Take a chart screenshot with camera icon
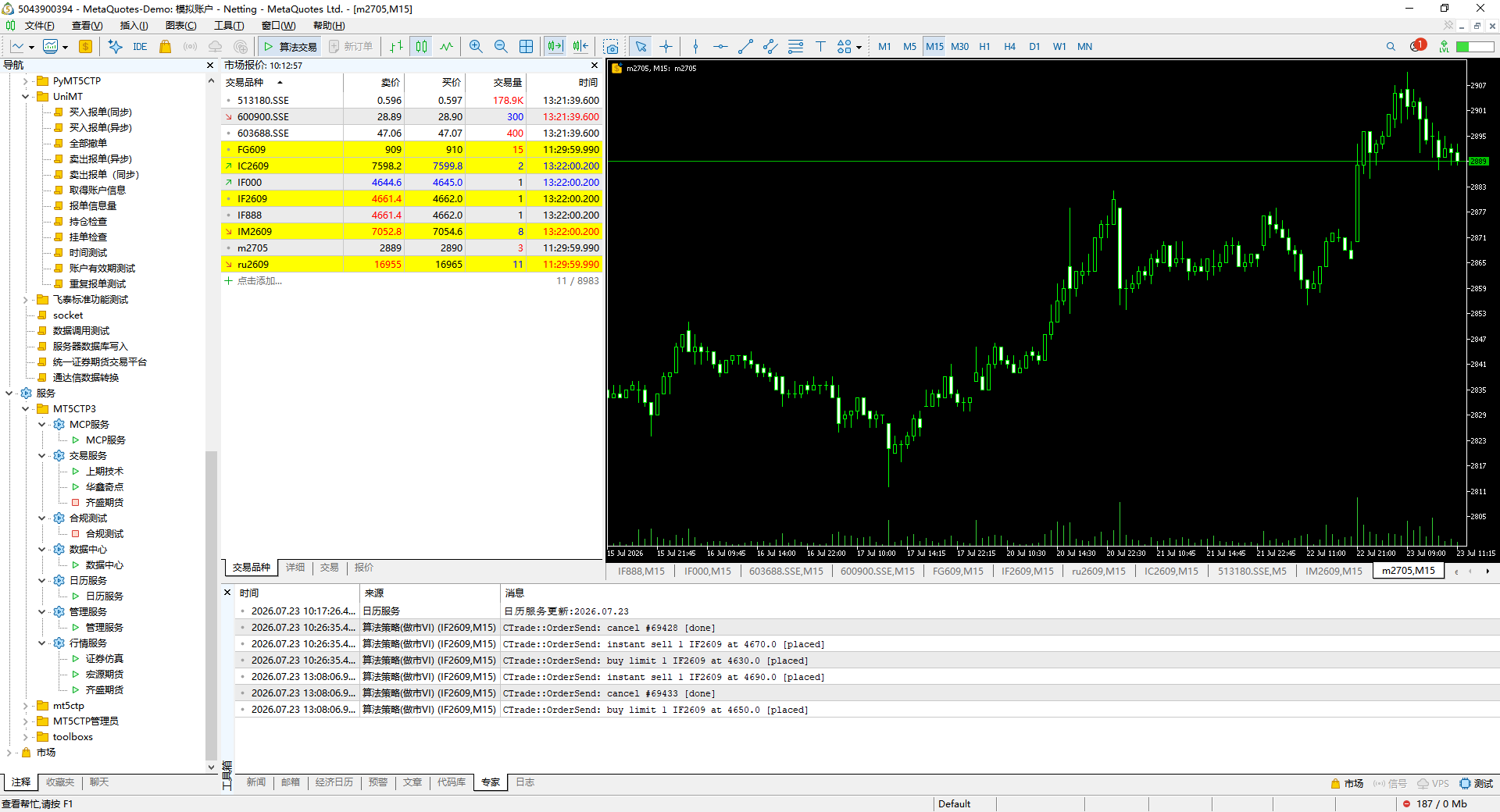Image resolution: width=1500 pixels, height=812 pixels. tap(611, 47)
